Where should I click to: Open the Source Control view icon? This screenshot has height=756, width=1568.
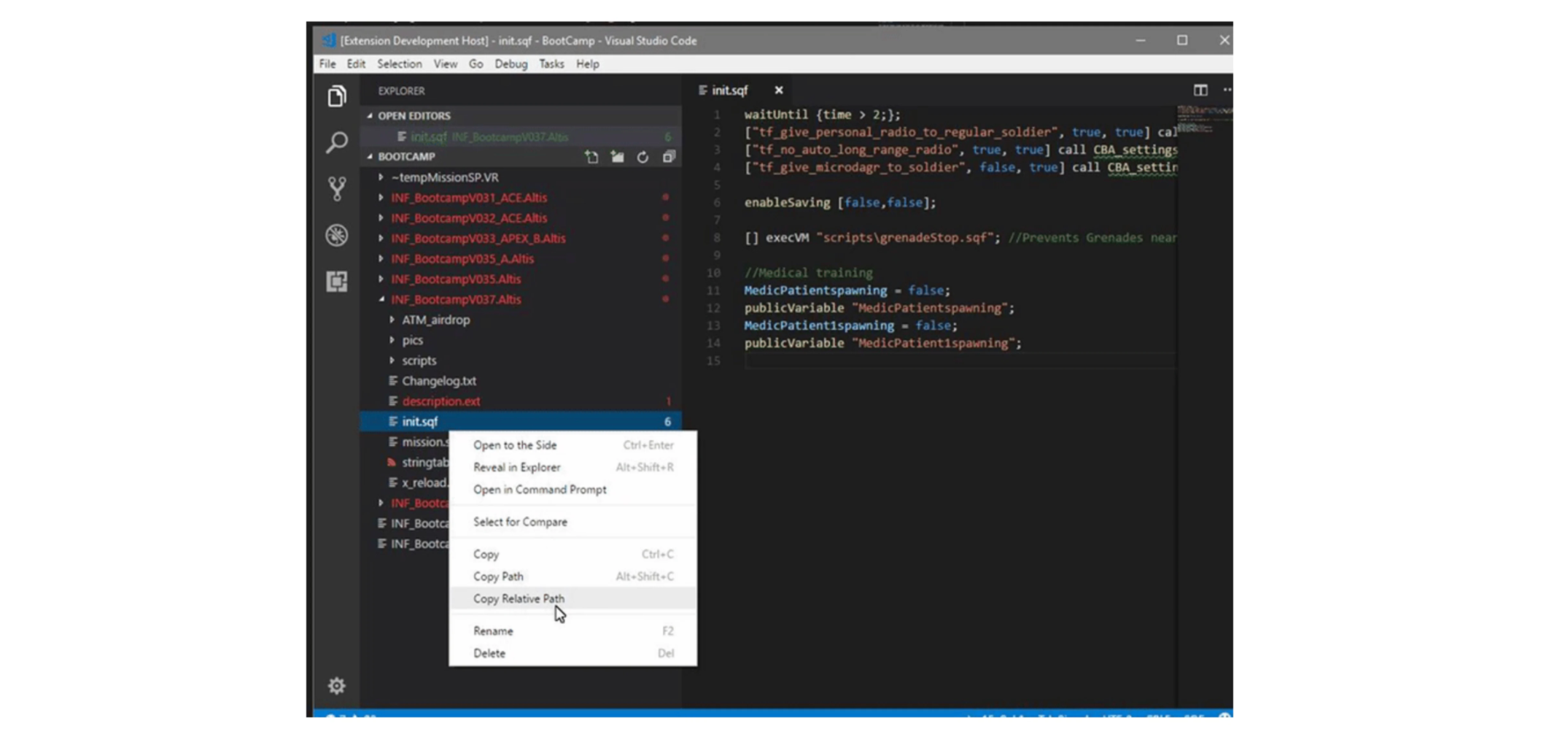click(x=336, y=189)
